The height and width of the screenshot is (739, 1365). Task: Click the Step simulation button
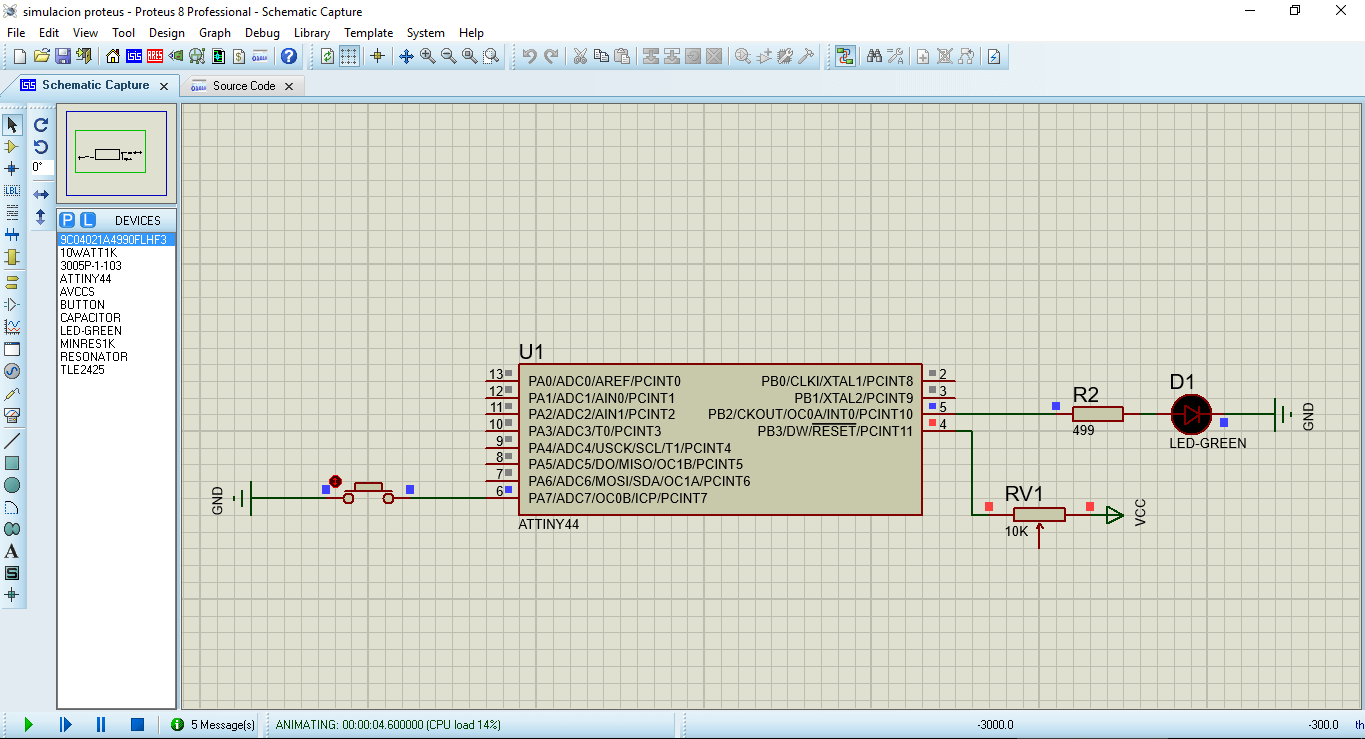[x=65, y=724]
